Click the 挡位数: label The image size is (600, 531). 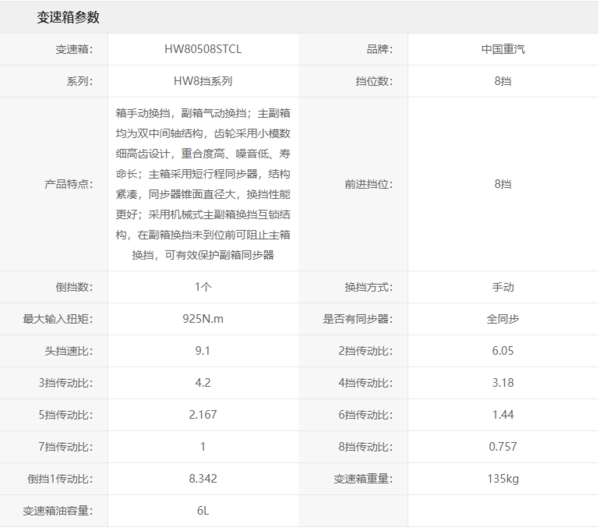pos(374,81)
